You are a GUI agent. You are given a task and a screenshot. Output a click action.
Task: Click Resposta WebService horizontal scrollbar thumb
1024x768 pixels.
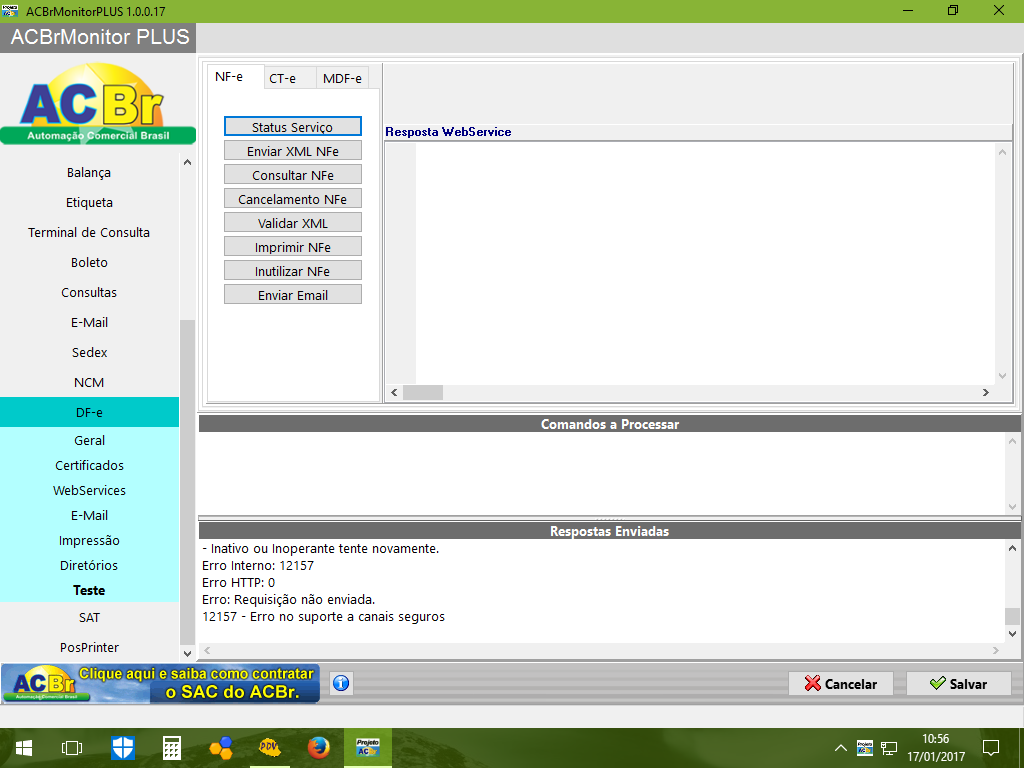423,392
